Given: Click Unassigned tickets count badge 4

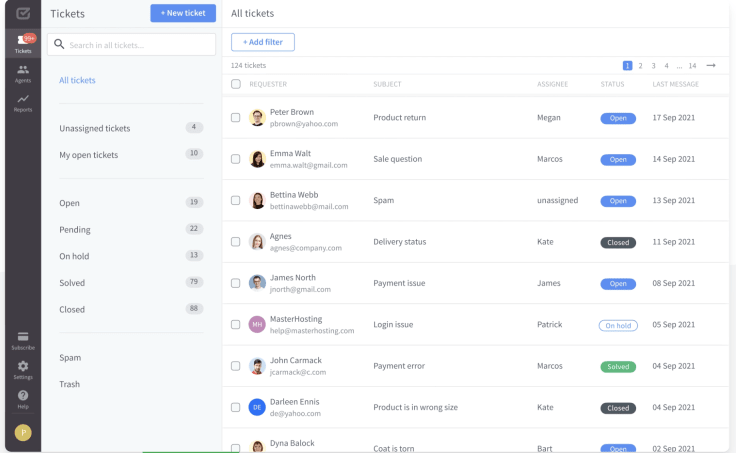Looking at the screenshot, I should (x=194, y=127).
